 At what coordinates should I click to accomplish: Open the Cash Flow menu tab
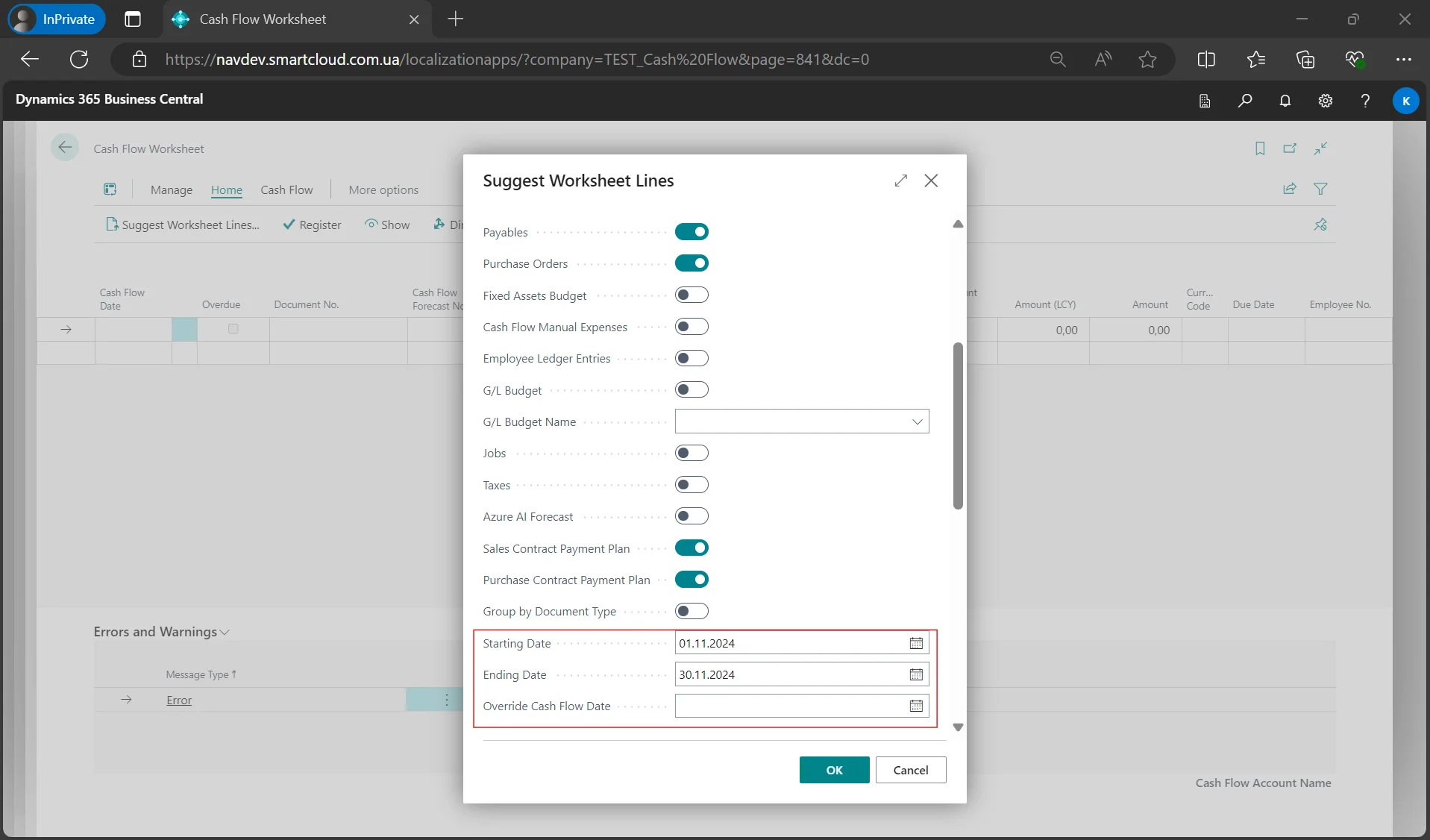(286, 190)
